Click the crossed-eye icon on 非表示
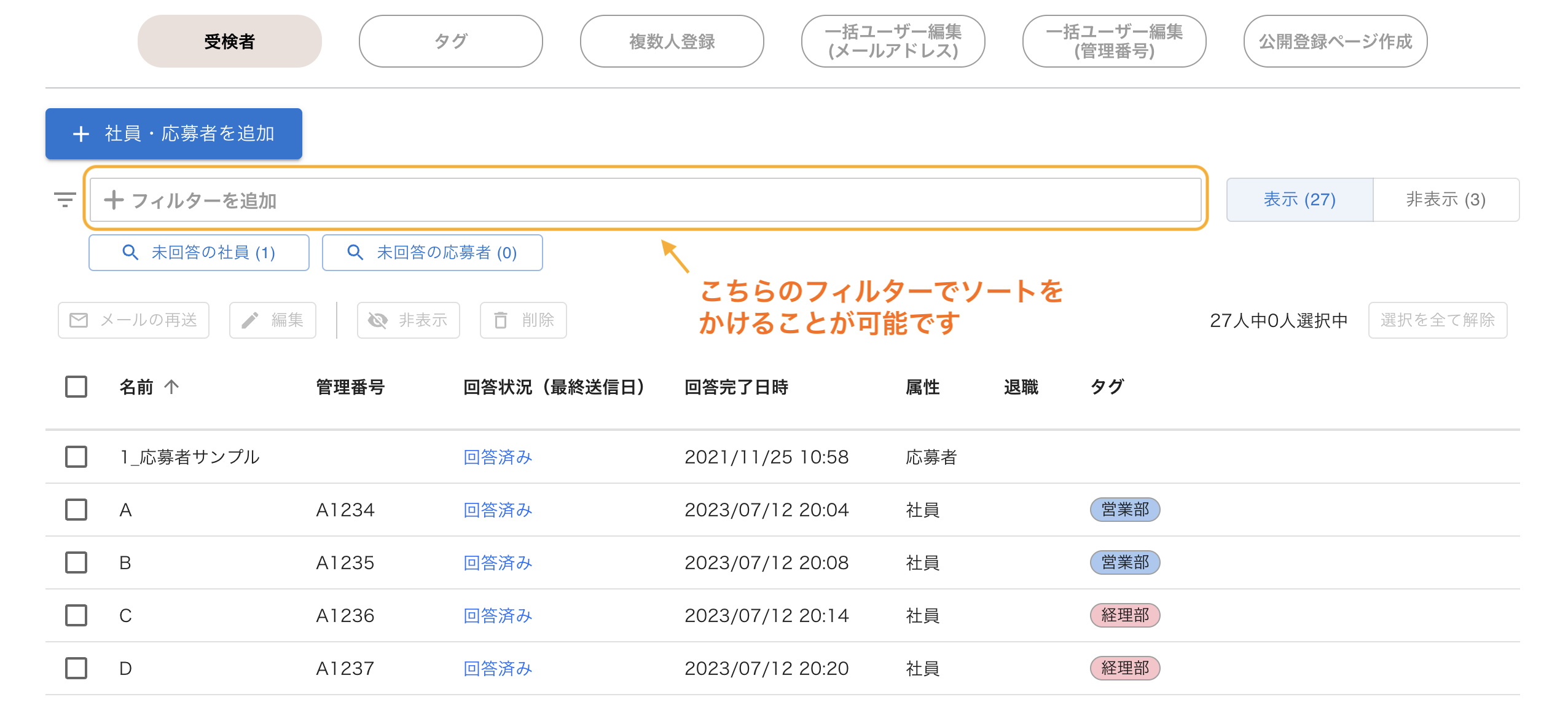 click(x=377, y=320)
